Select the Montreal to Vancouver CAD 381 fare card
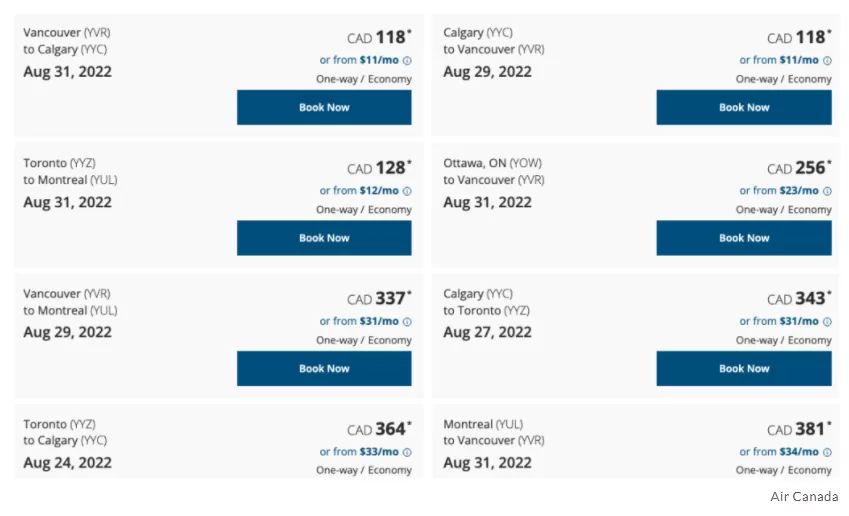This screenshot has height=516, width=849. (636, 442)
